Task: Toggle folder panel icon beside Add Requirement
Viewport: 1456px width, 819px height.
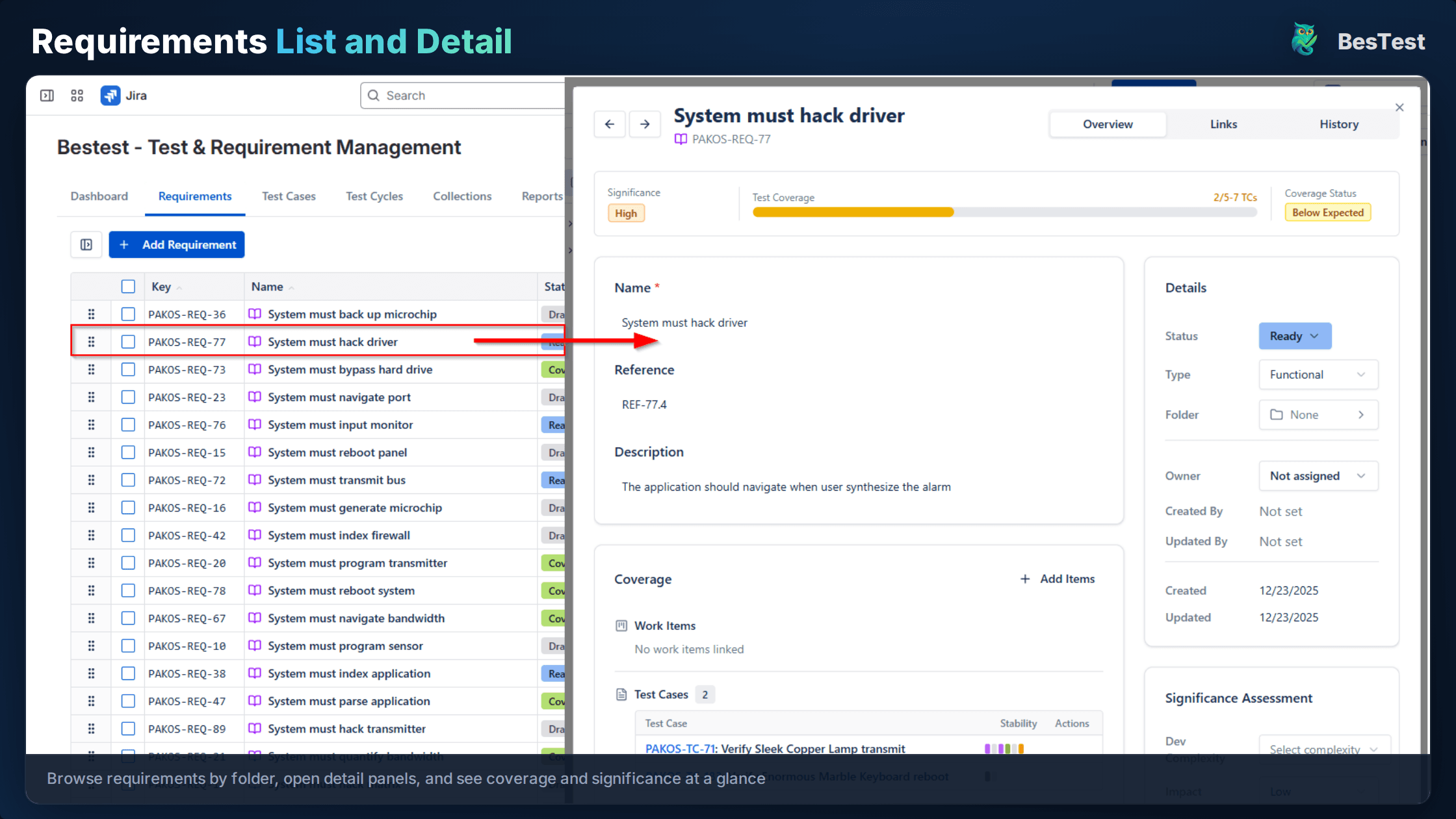Action: click(86, 244)
